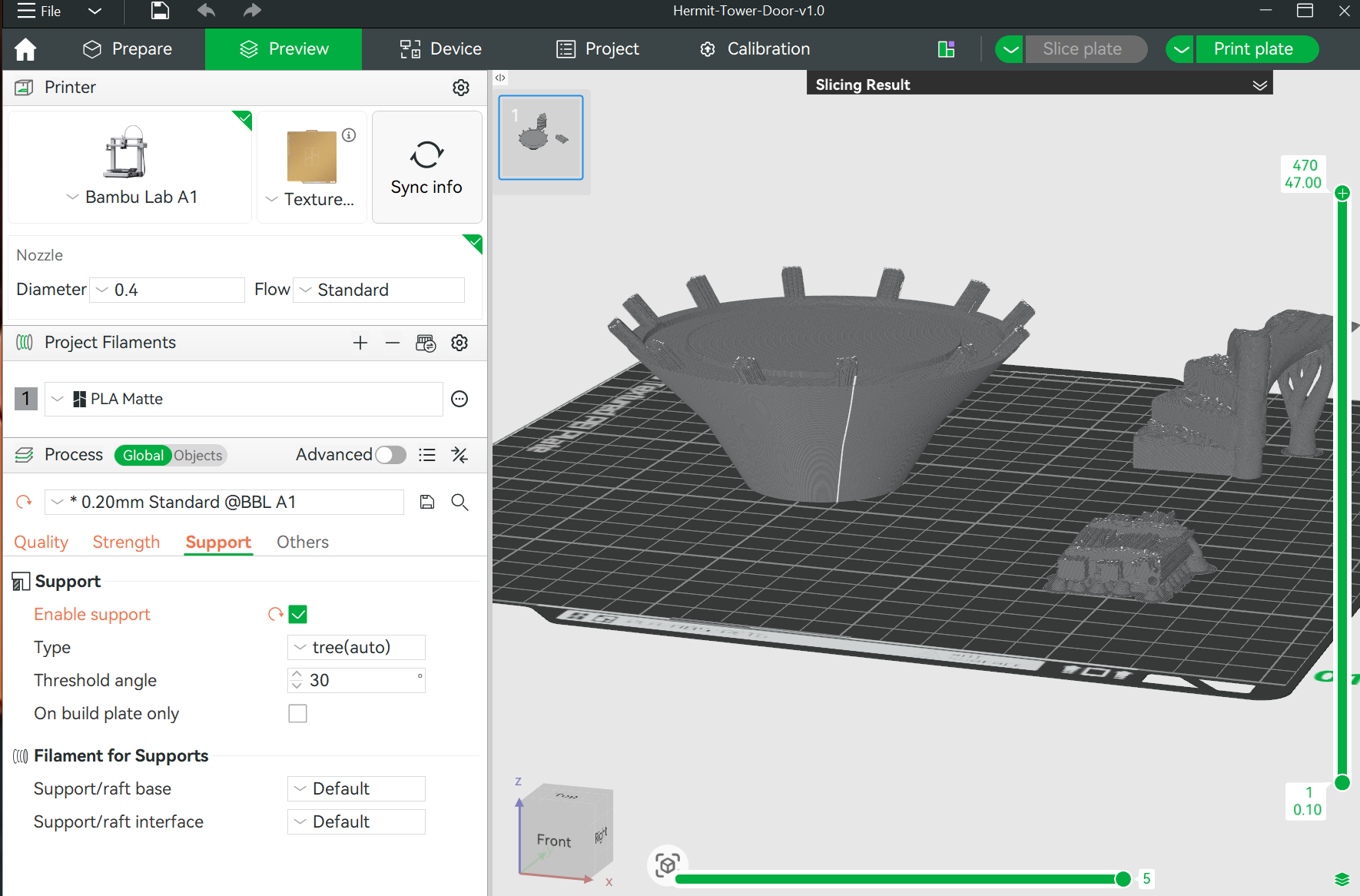
Task: Open compare presets icon in Process row
Action: tap(459, 455)
